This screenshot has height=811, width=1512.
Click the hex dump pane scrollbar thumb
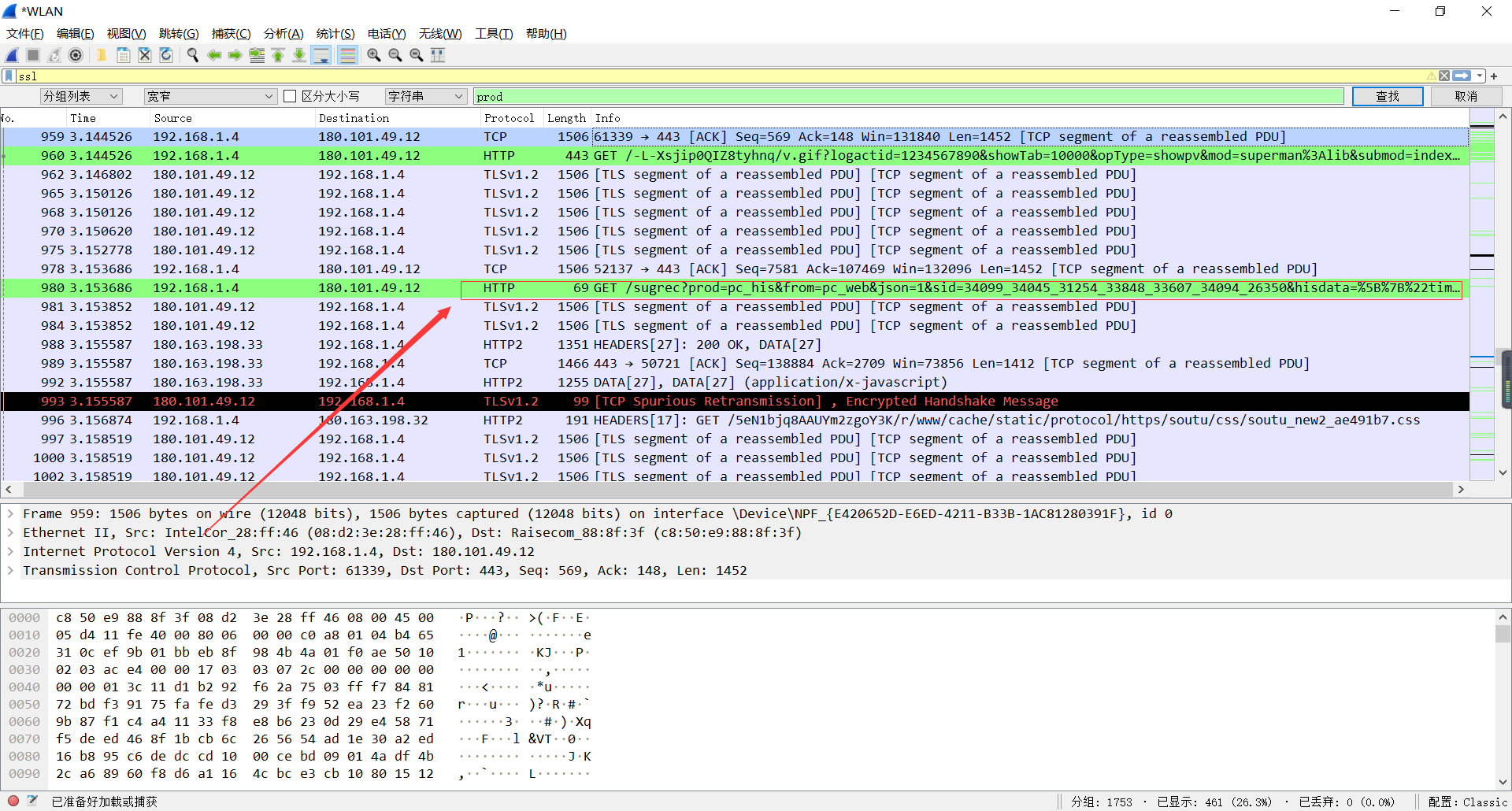point(1503,633)
